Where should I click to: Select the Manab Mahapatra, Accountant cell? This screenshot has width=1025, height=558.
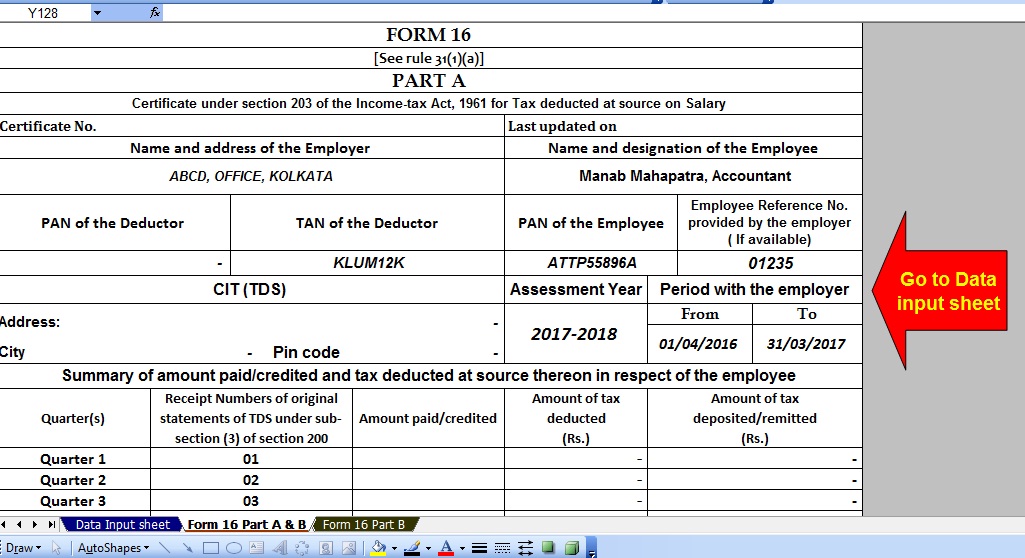point(684,176)
